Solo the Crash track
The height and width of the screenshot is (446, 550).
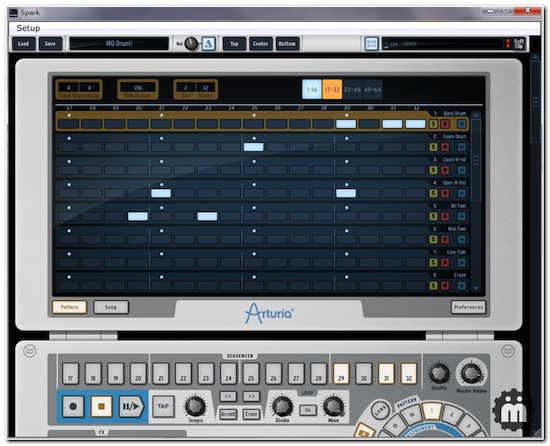433,286
